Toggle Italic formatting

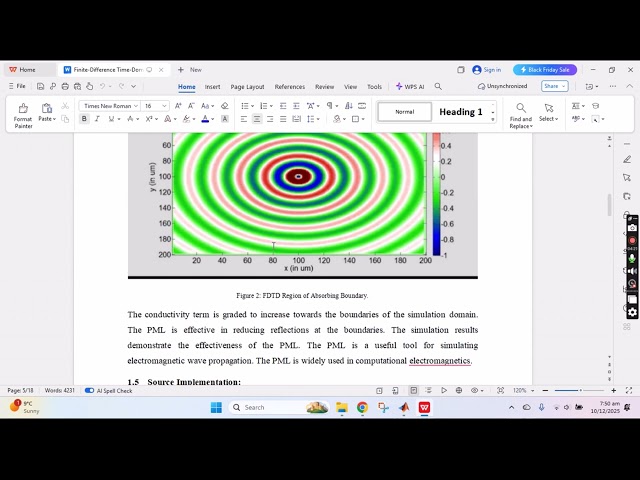coord(97,119)
